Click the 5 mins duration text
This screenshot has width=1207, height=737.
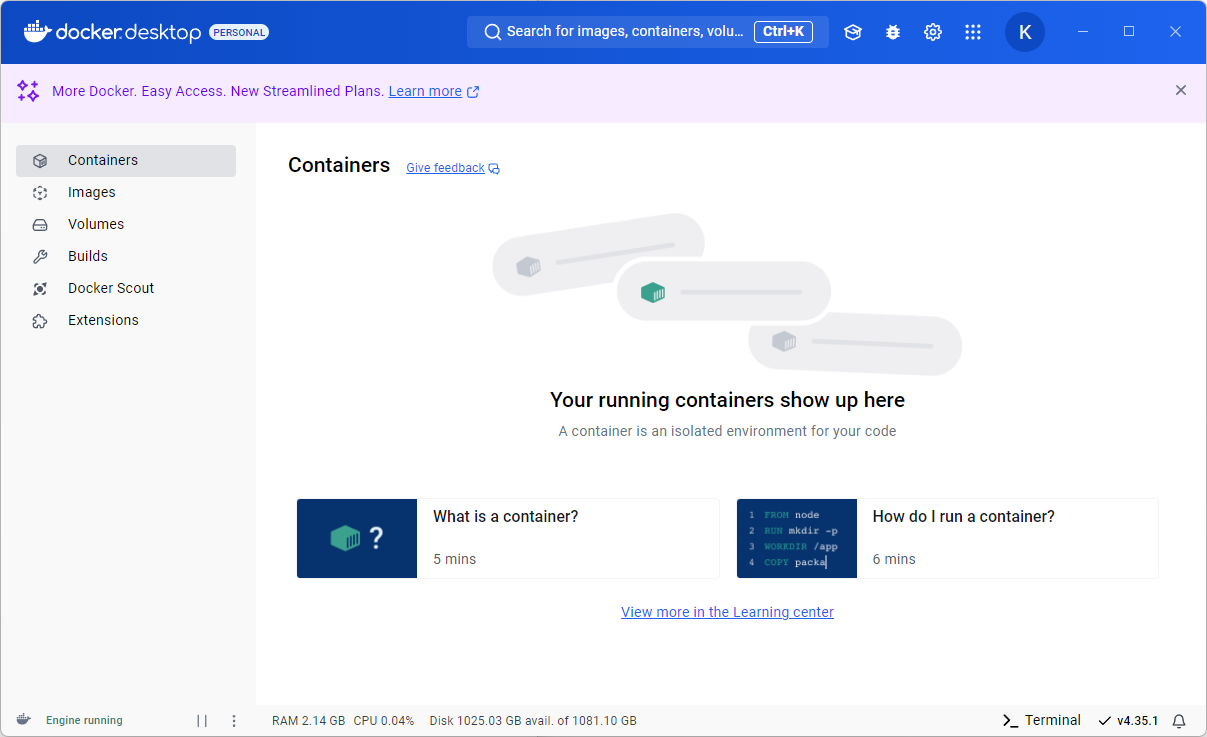coord(454,559)
